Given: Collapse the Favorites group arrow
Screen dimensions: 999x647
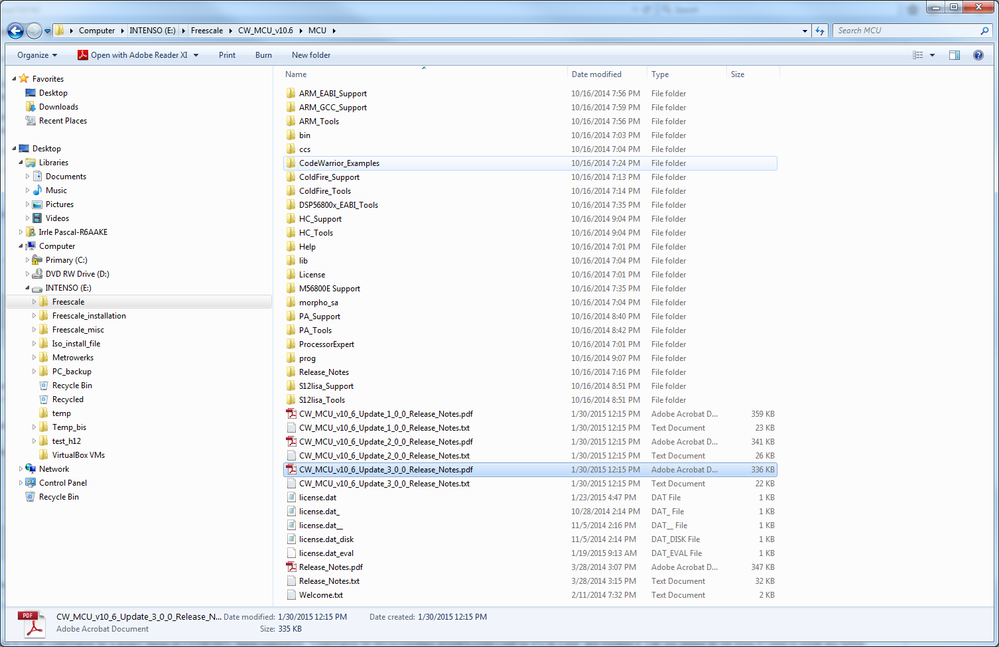Looking at the screenshot, I should (x=14, y=79).
